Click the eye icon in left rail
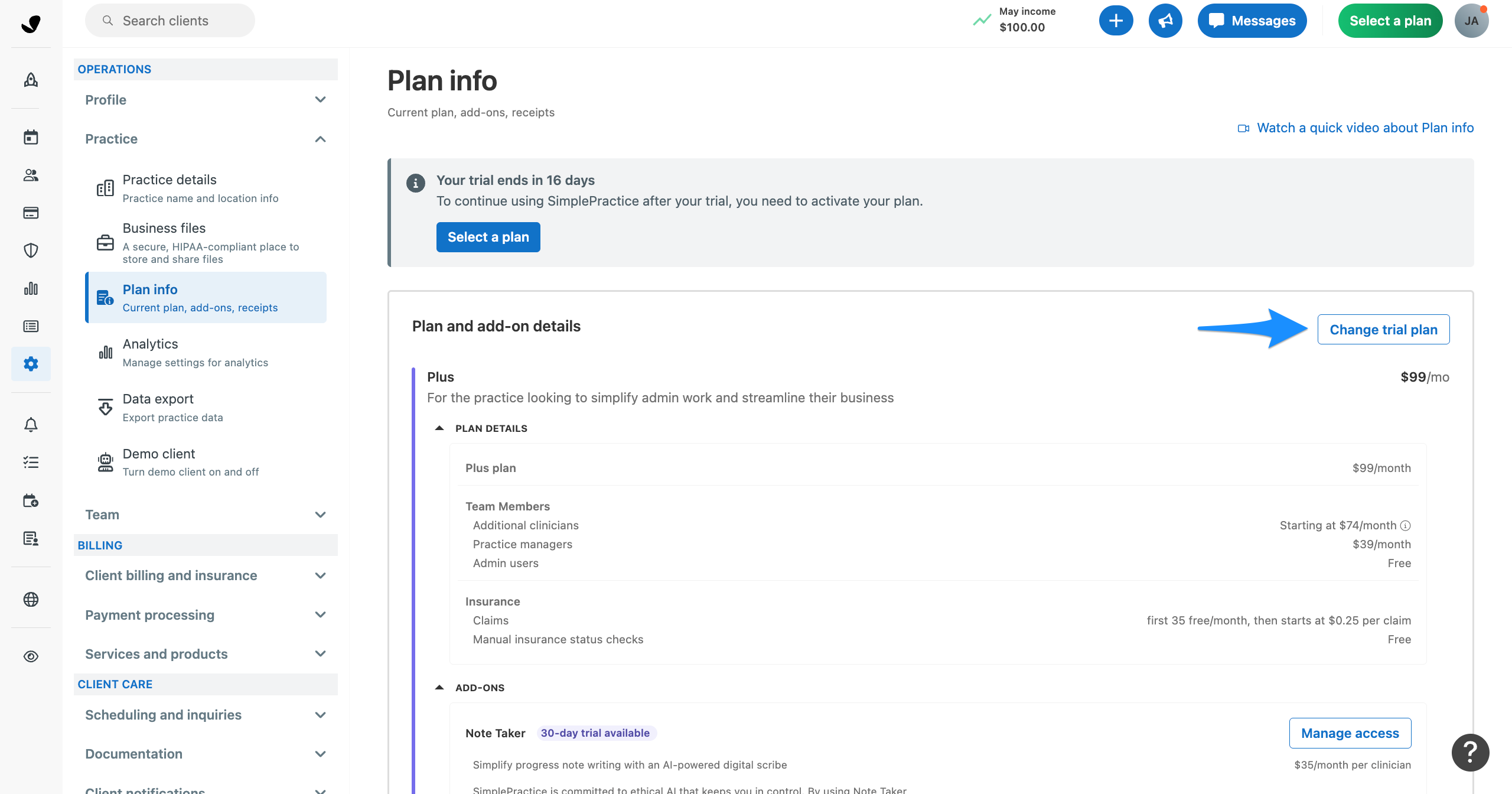The height and width of the screenshot is (794, 1512). pyautogui.click(x=31, y=656)
